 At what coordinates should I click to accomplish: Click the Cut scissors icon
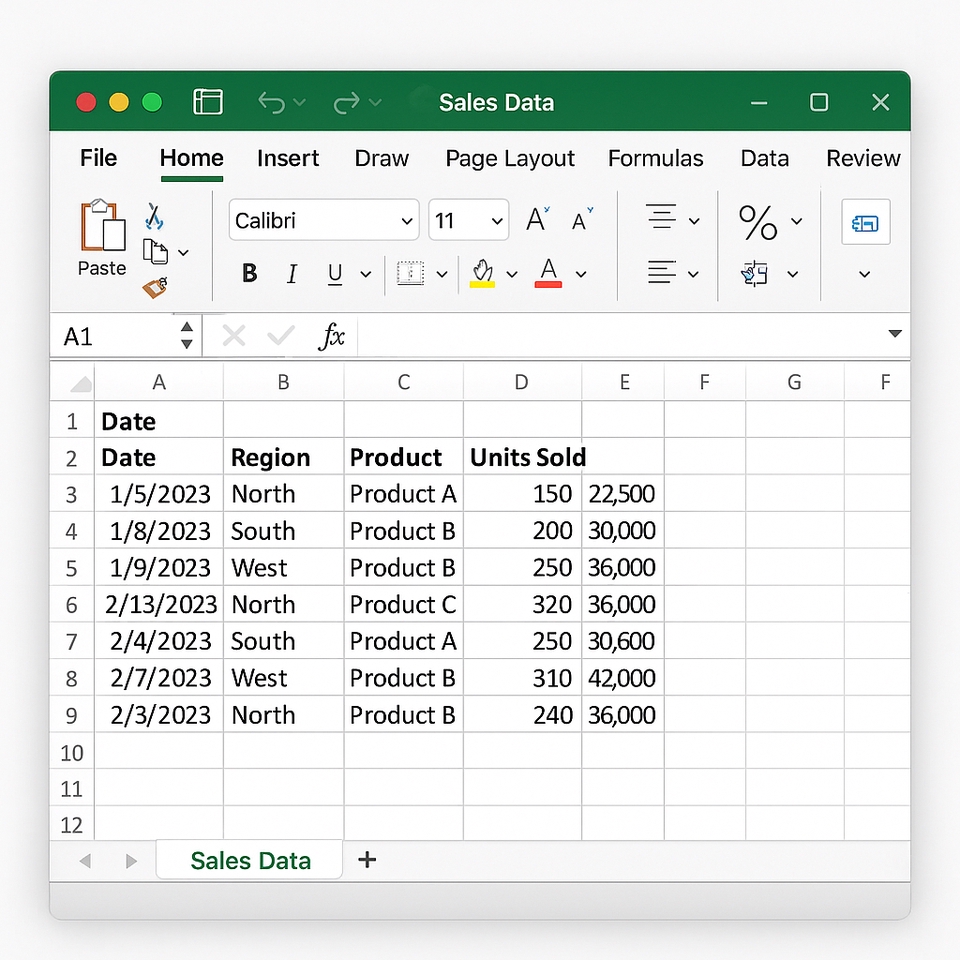click(154, 216)
